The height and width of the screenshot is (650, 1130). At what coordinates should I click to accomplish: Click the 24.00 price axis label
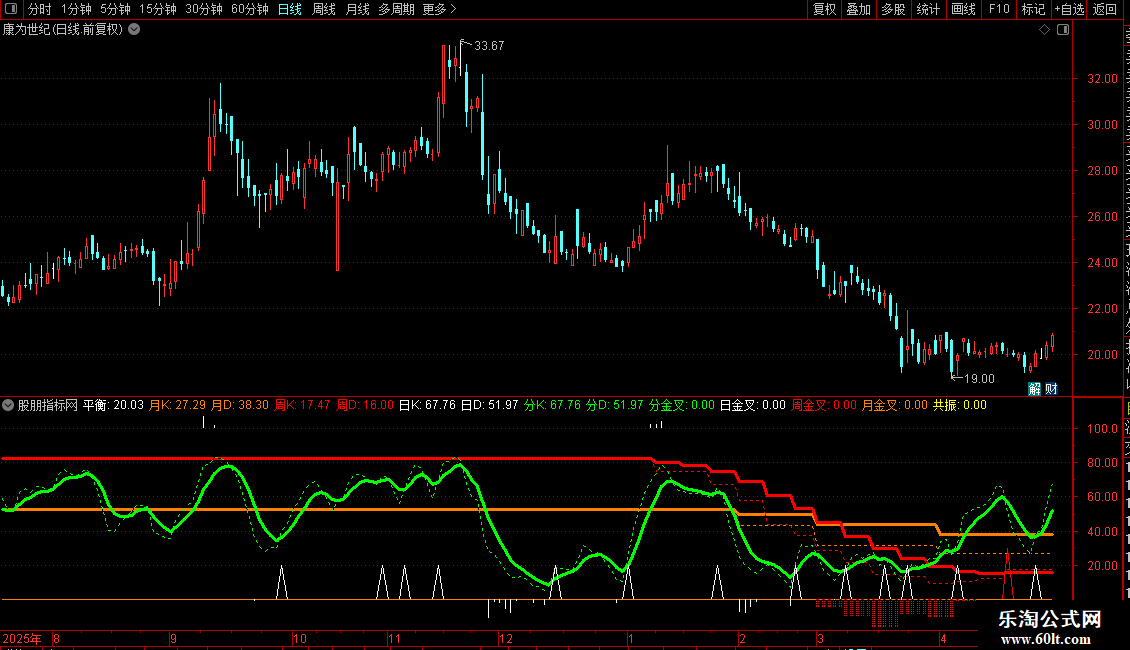1103,263
